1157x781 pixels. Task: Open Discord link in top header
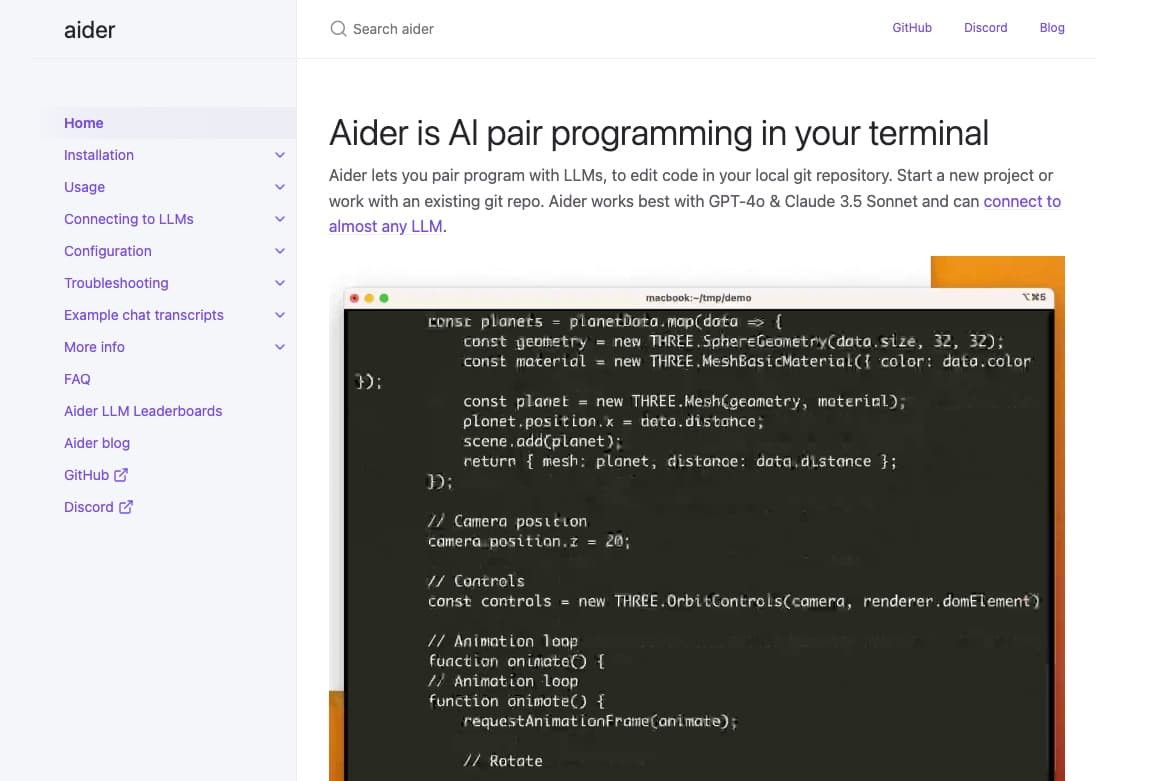[x=985, y=28]
